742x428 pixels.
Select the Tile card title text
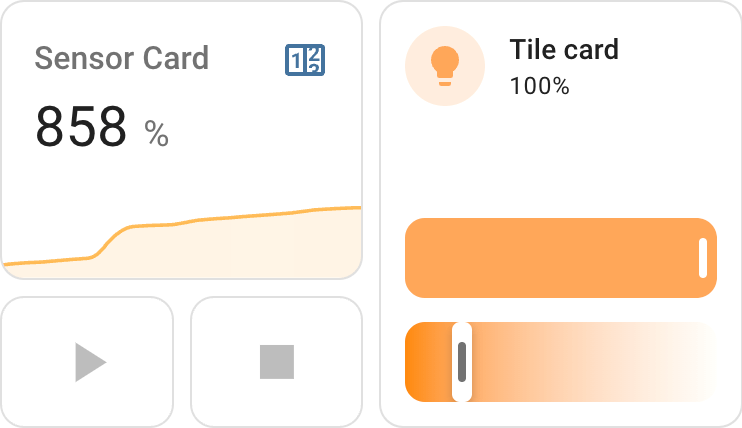tap(564, 49)
